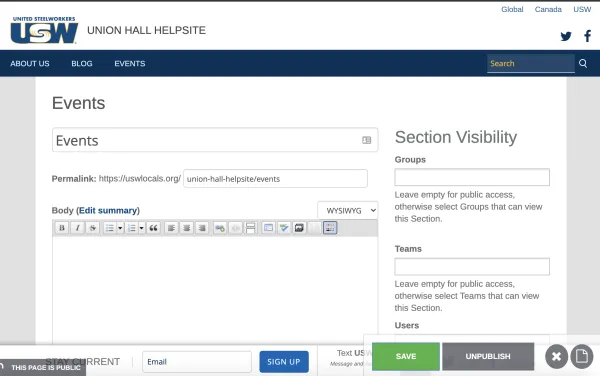Apply italic formatting in the Body toolbar
This screenshot has width=600, height=376.
tap(77, 228)
